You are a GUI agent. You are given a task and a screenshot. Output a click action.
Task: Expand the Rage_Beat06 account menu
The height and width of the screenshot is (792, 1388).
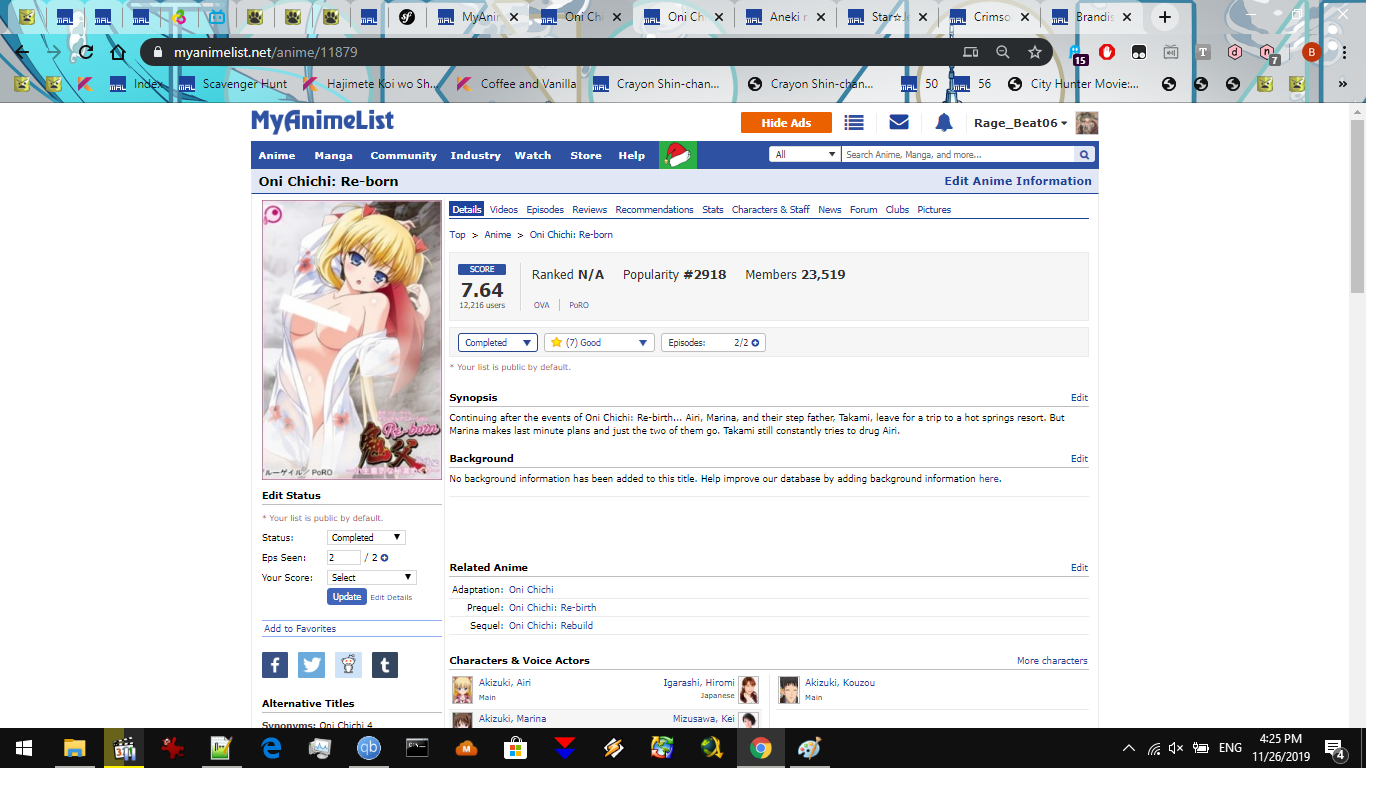[1021, 123]
